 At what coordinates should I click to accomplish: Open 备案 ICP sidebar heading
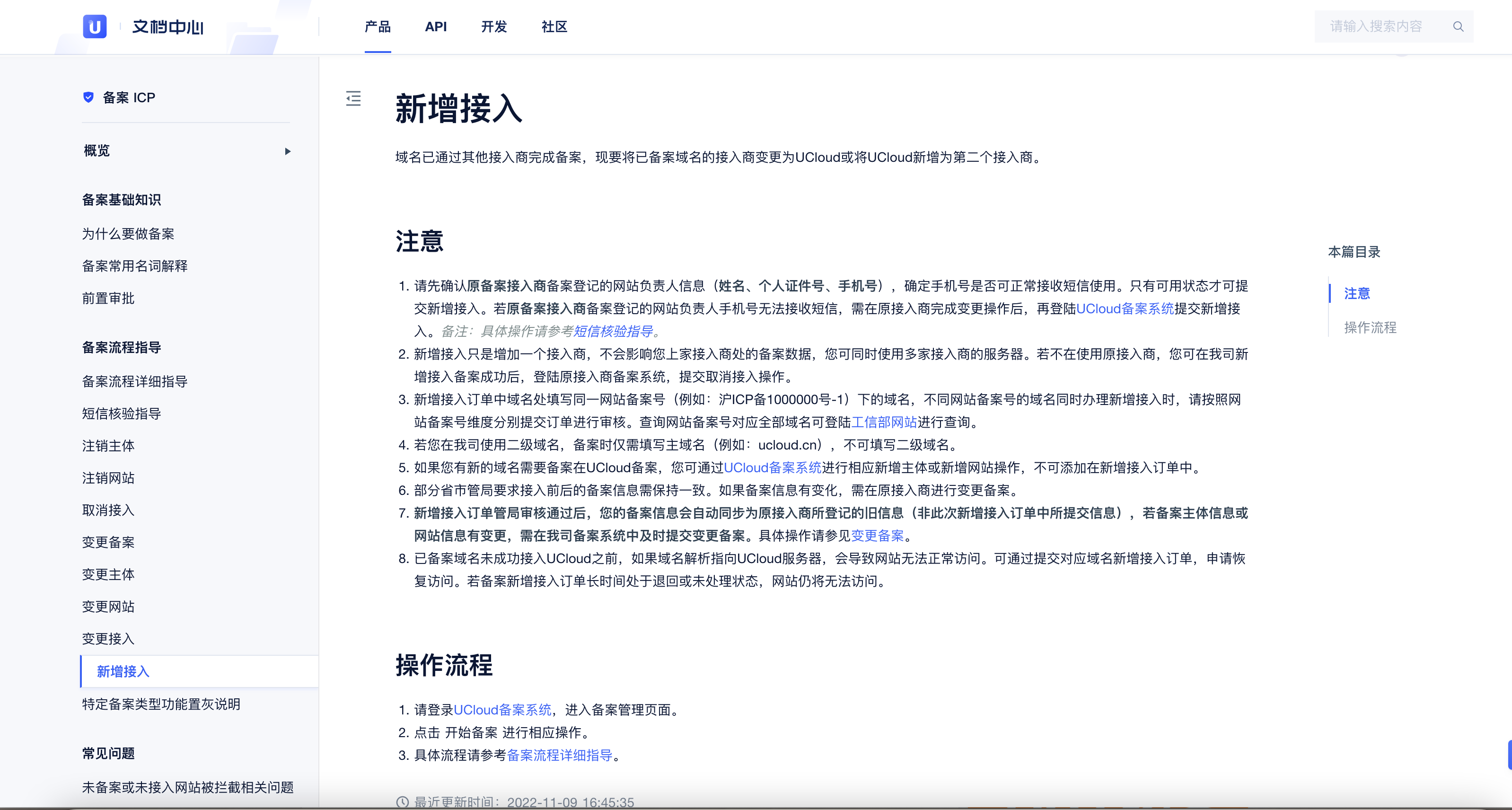click(x=129, y=97)
